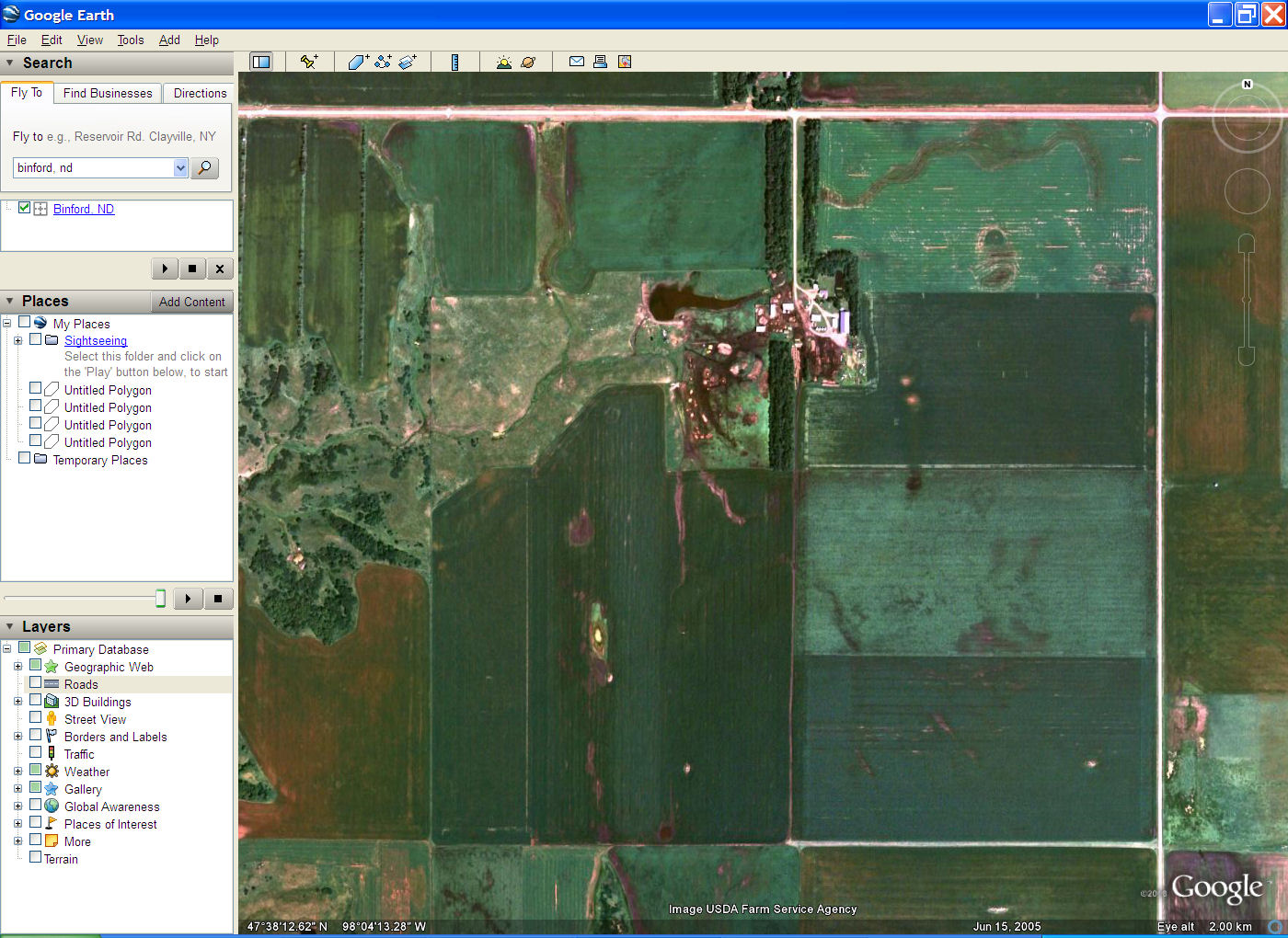
Task: Click the Fly To search input field
Action: [x=93, y=167]
